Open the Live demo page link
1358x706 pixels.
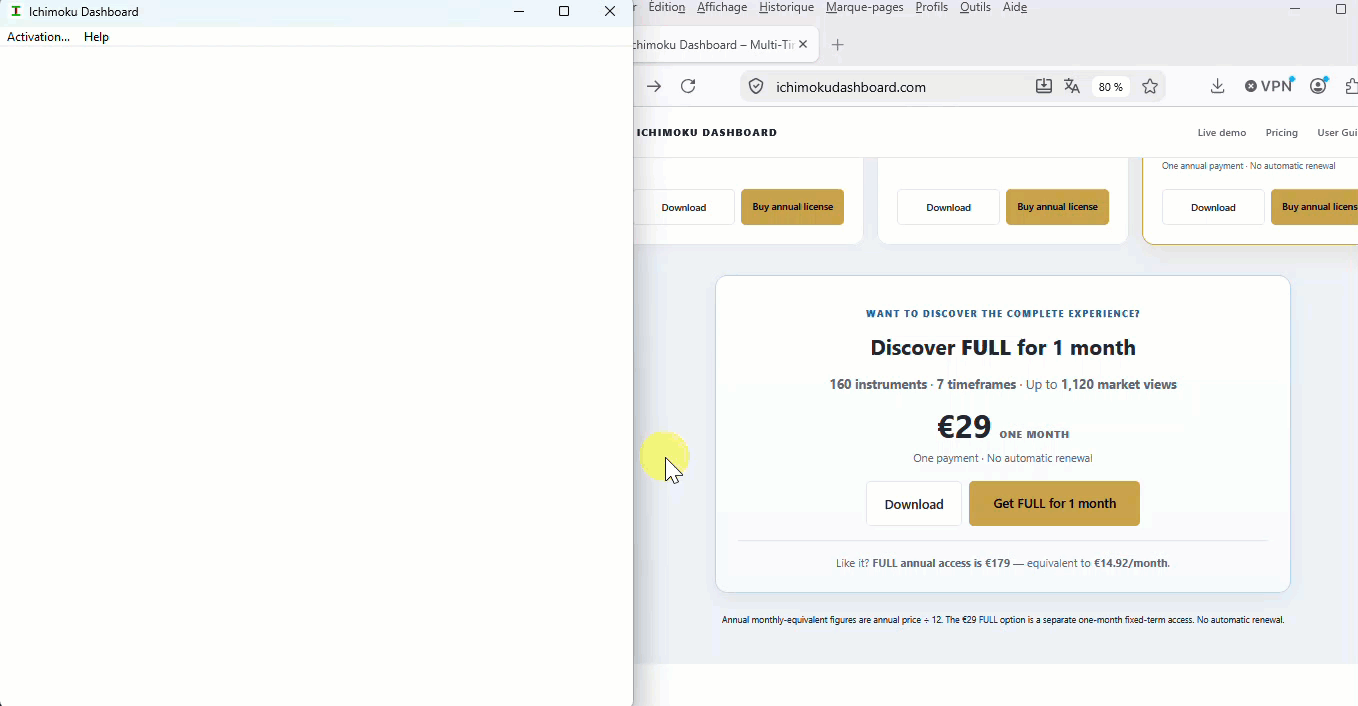tap(1222, 133)
